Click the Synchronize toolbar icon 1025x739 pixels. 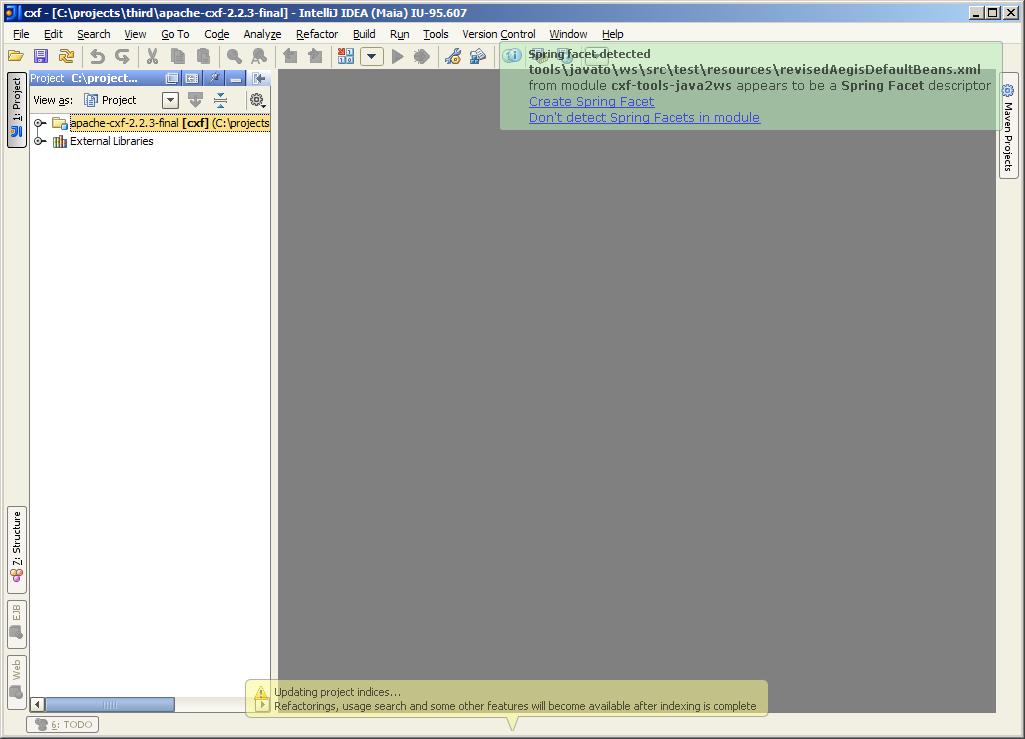[66, 56]
